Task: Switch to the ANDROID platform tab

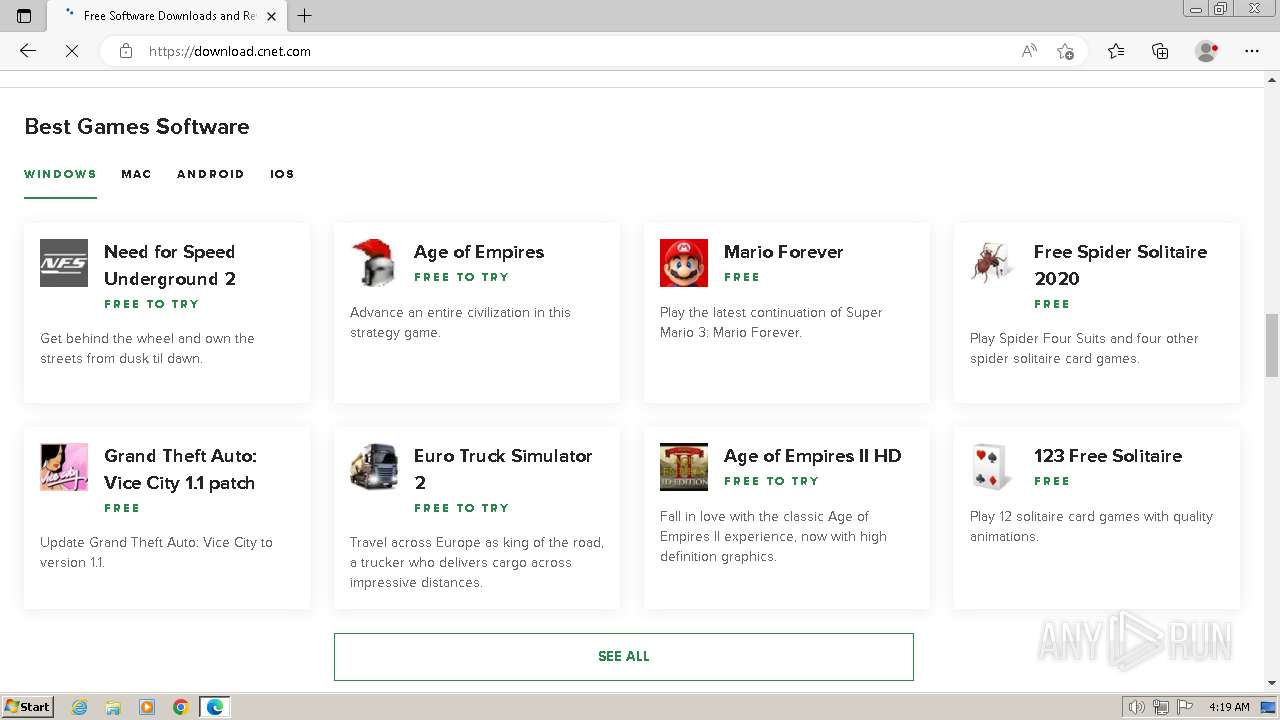Action: 211,174
